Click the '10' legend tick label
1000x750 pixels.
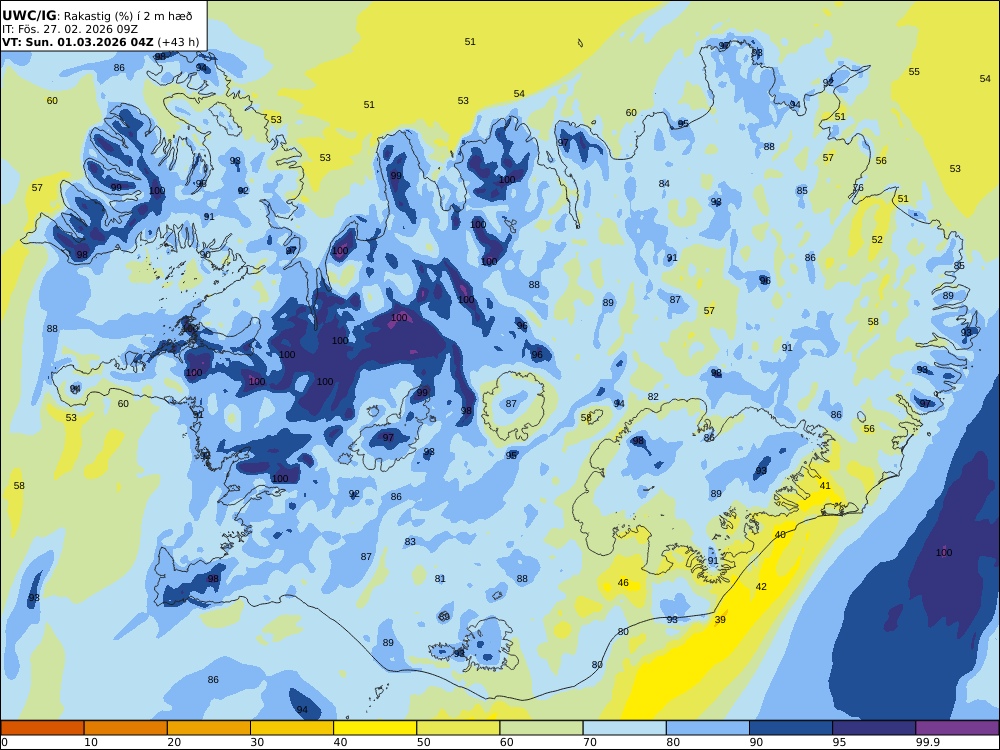pos(91,742)
